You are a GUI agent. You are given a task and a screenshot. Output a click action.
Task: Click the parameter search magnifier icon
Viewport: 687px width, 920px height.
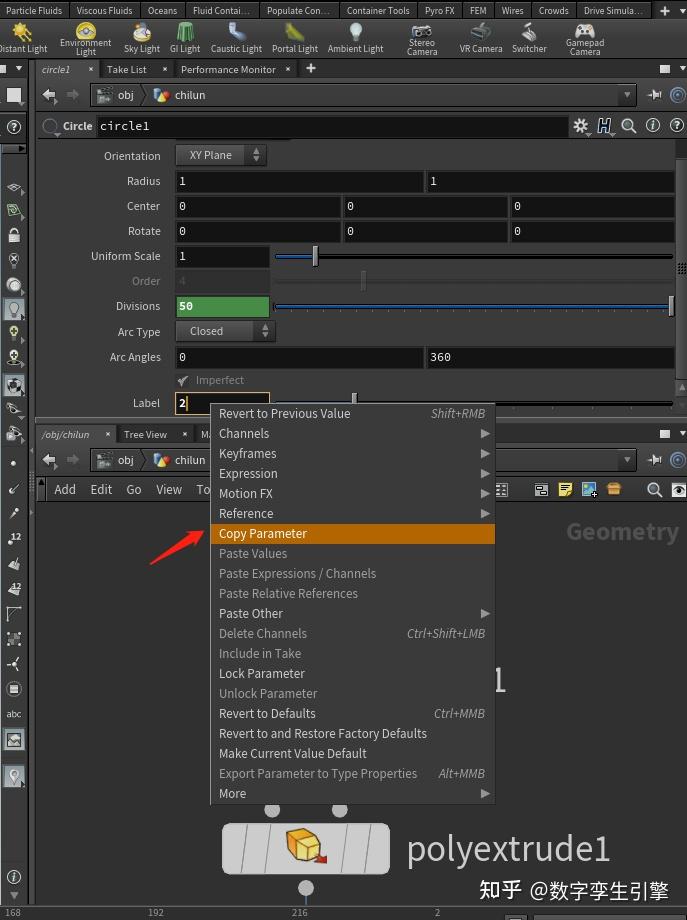click(629, 126)
